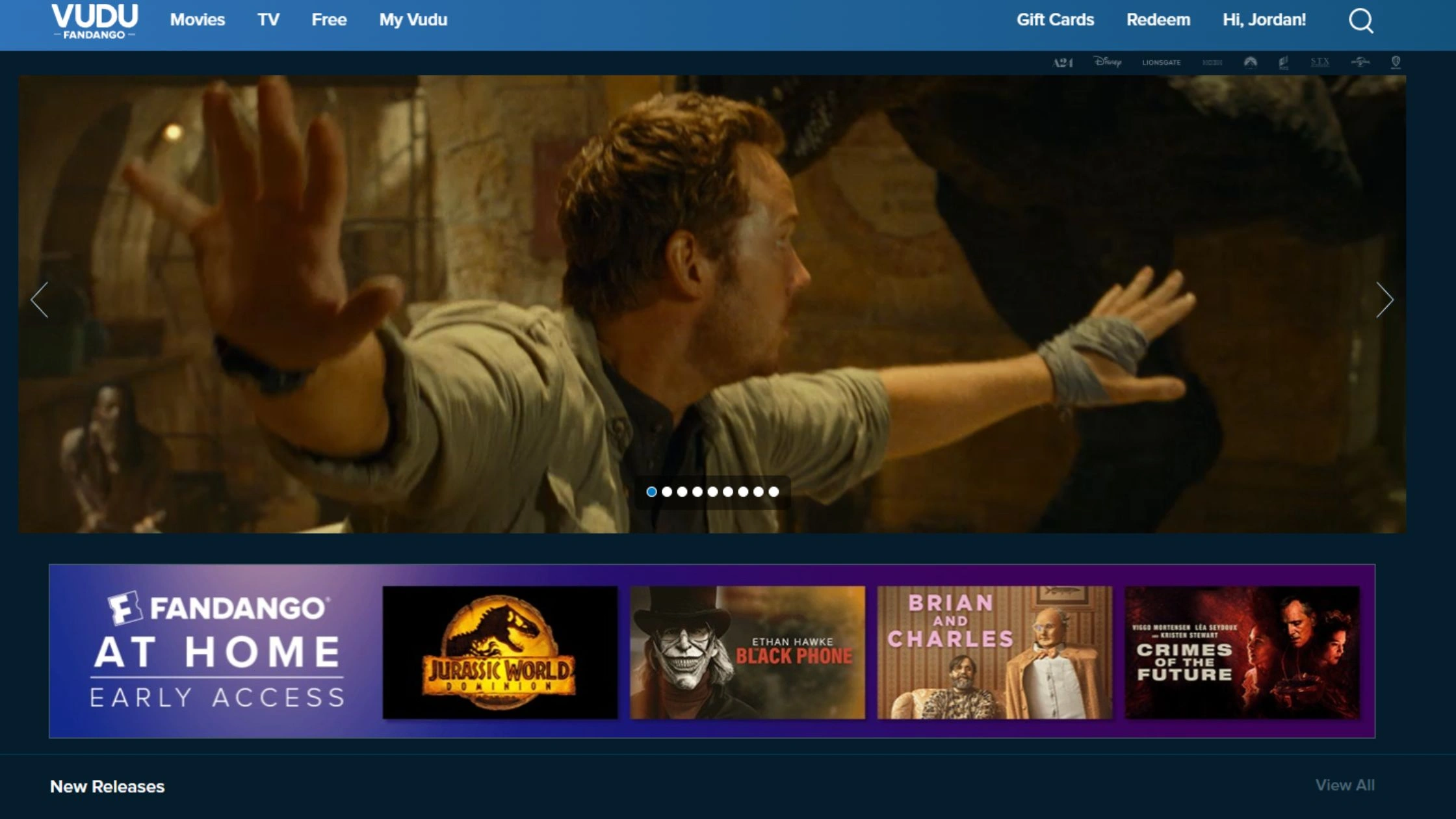Open the Gift Cards page
The height and width of the screenshot is (819, 1456).
(1055, 20)
